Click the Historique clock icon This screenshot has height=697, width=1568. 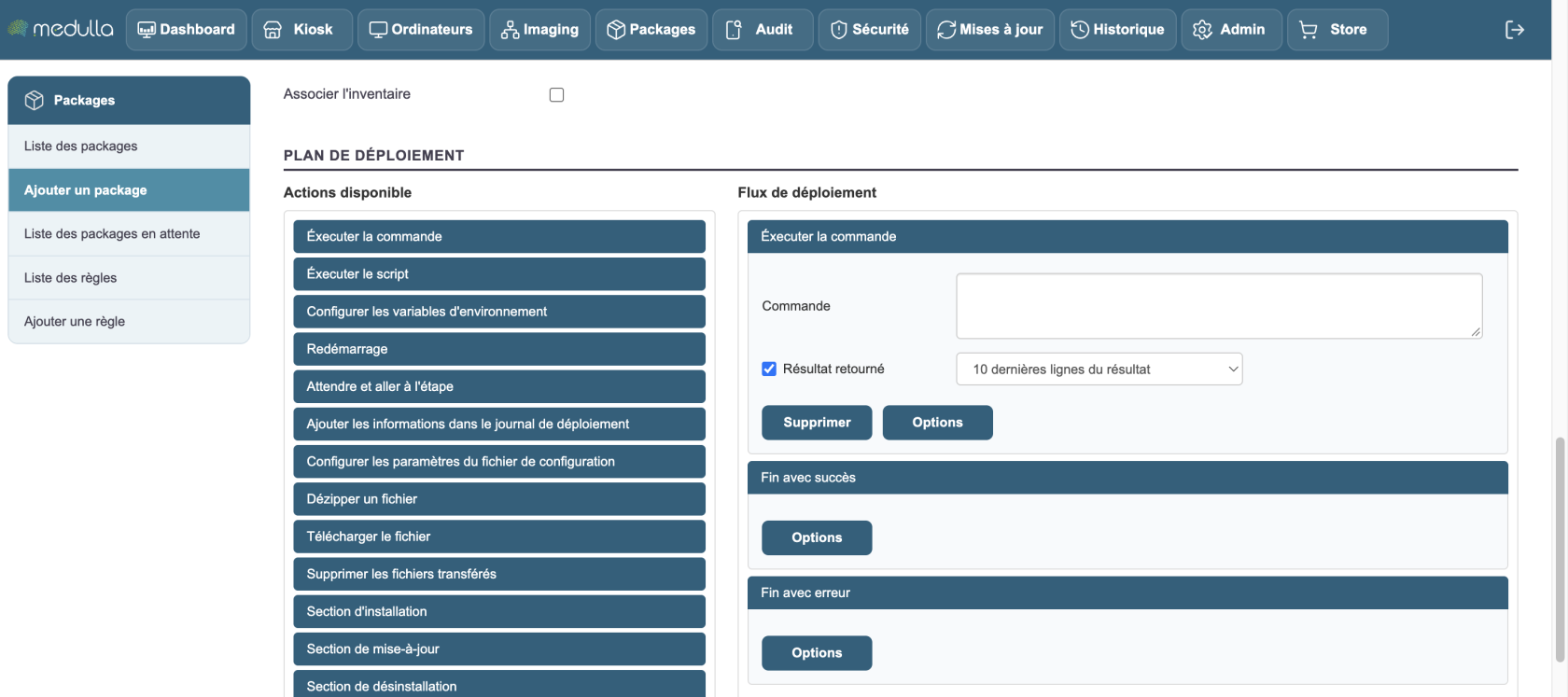(x=1080, y=30)
